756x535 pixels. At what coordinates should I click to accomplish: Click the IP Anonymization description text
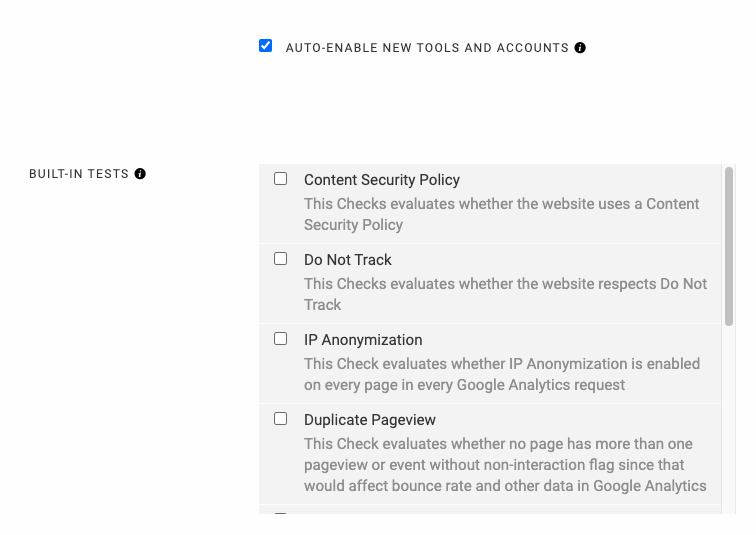click(x=502, y=374)
